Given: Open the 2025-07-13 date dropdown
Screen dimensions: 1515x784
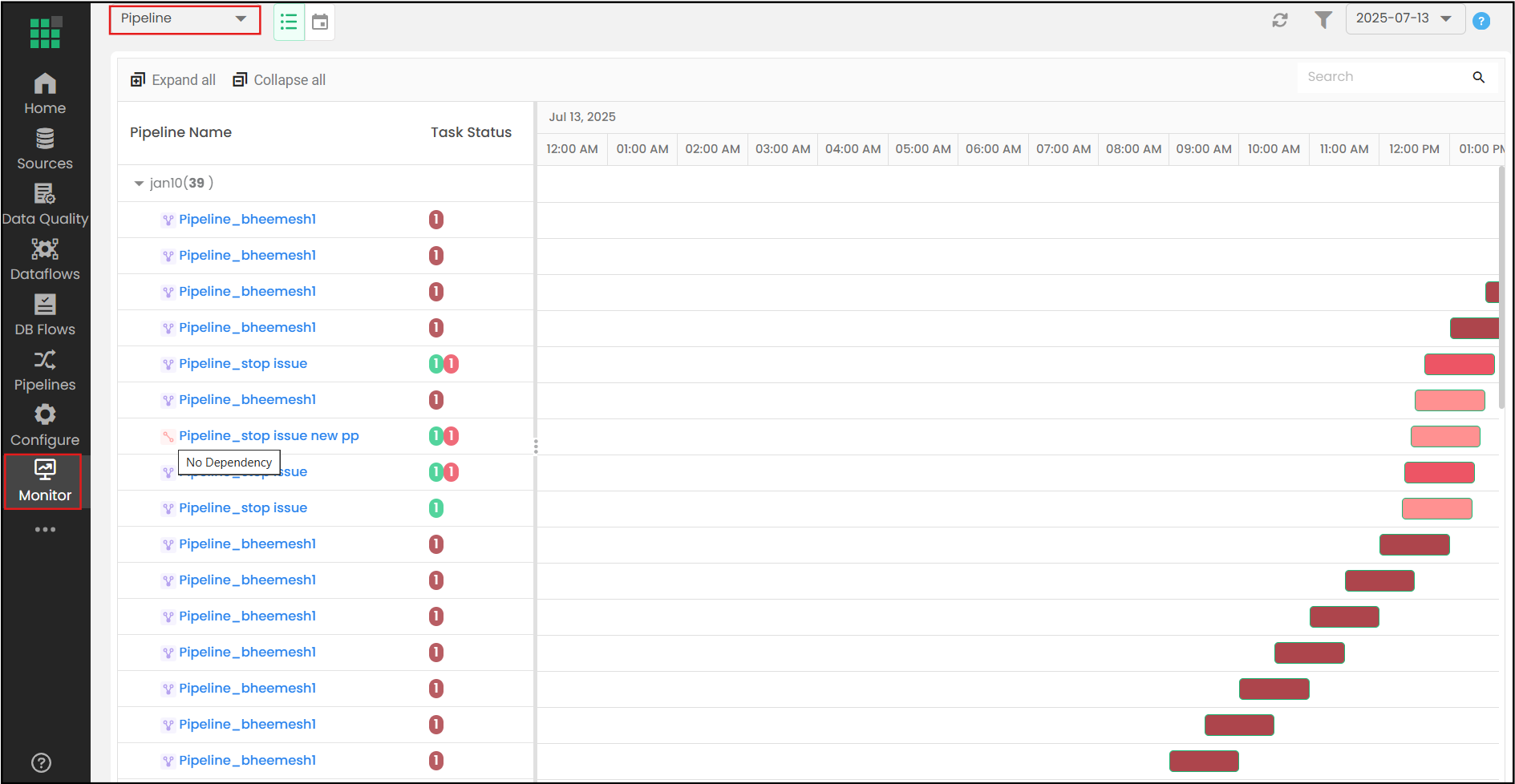Looking at the screenshot, I should tap(1404, 18).
